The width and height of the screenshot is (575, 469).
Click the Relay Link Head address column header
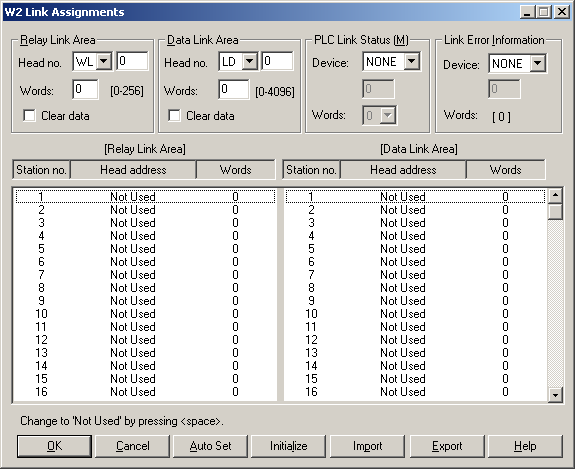(133, 170)
